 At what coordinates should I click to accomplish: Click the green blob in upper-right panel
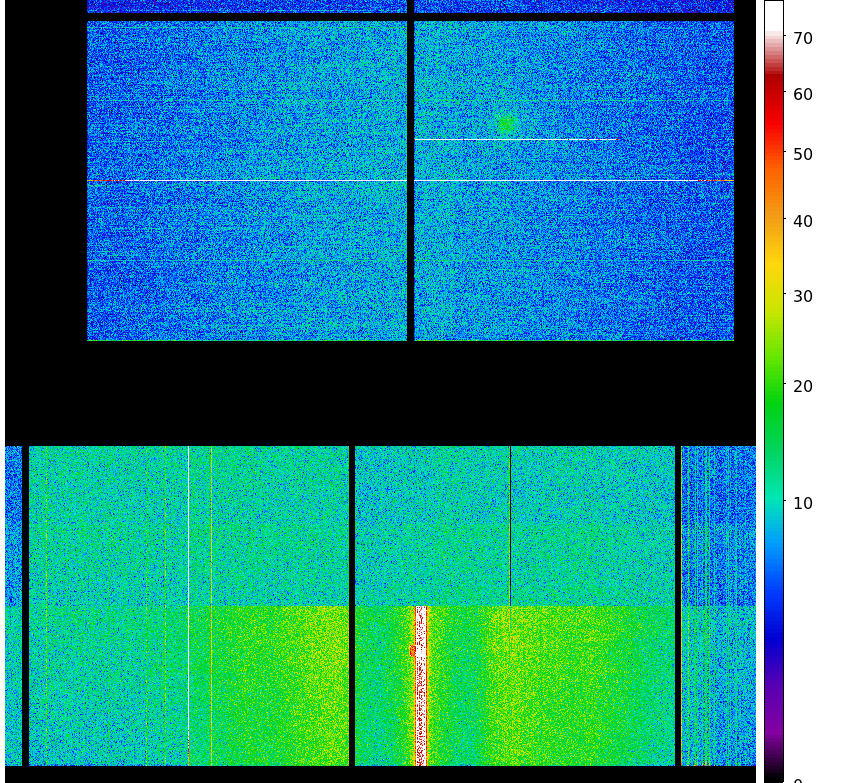coord(505,125)
